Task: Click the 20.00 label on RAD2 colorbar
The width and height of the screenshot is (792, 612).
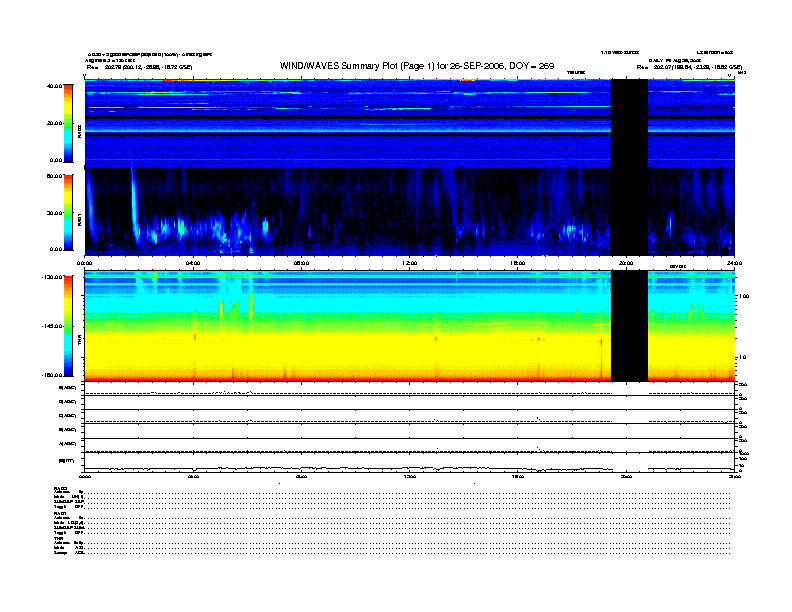Action: coord(54,123)
